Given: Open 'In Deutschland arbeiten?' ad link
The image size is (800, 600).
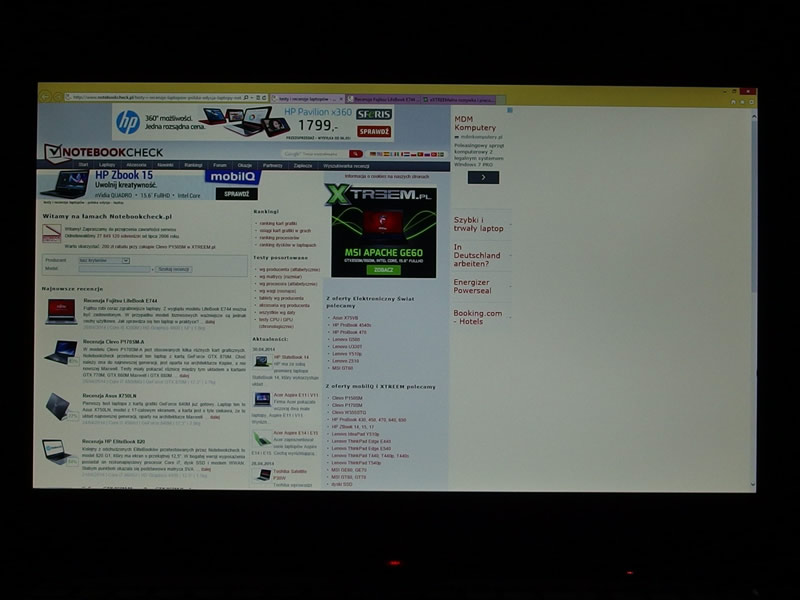Looking at the screenshot, I should point(477,255).
